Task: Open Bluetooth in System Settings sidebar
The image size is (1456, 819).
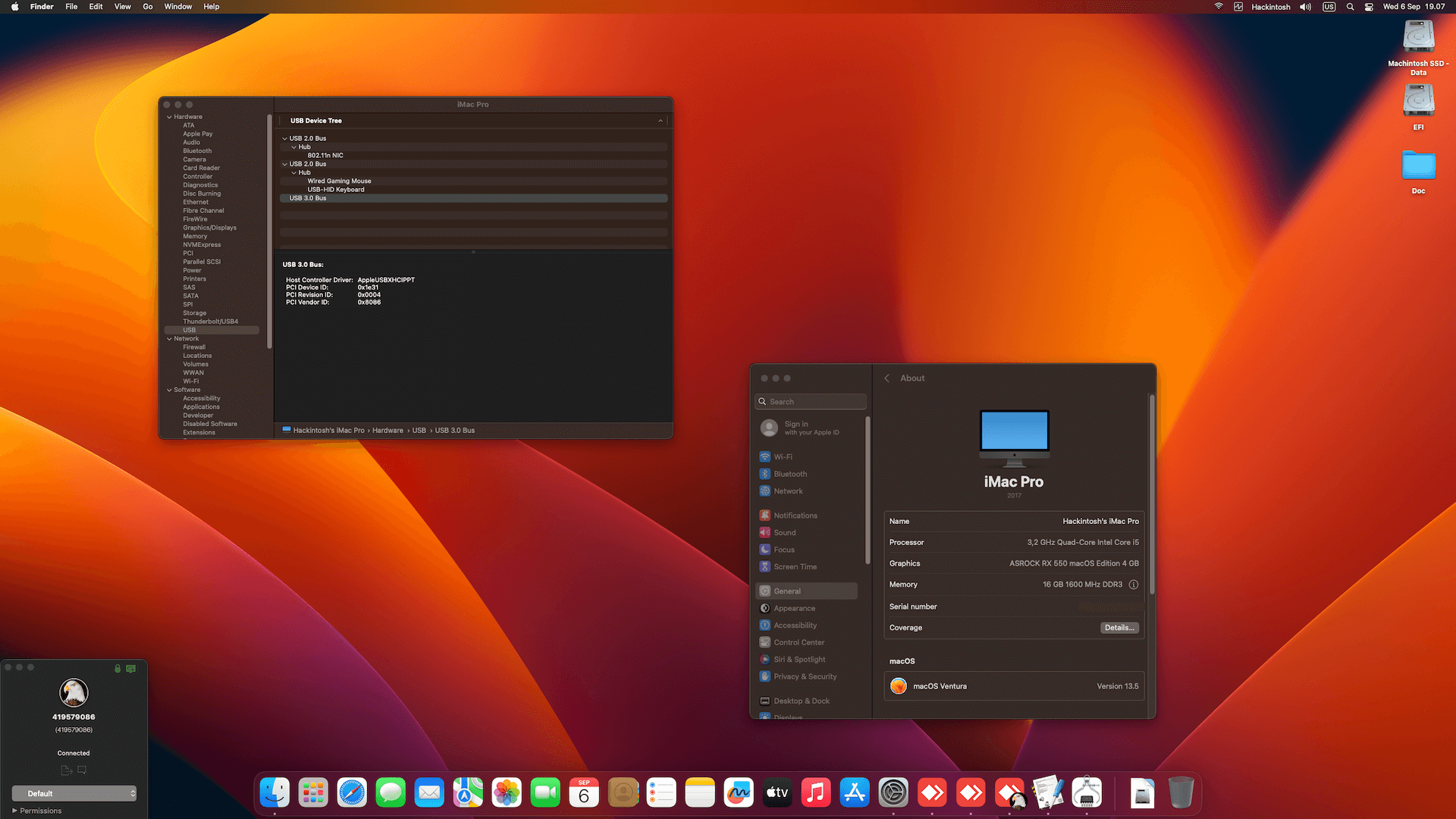Action: tap(789, 474)
